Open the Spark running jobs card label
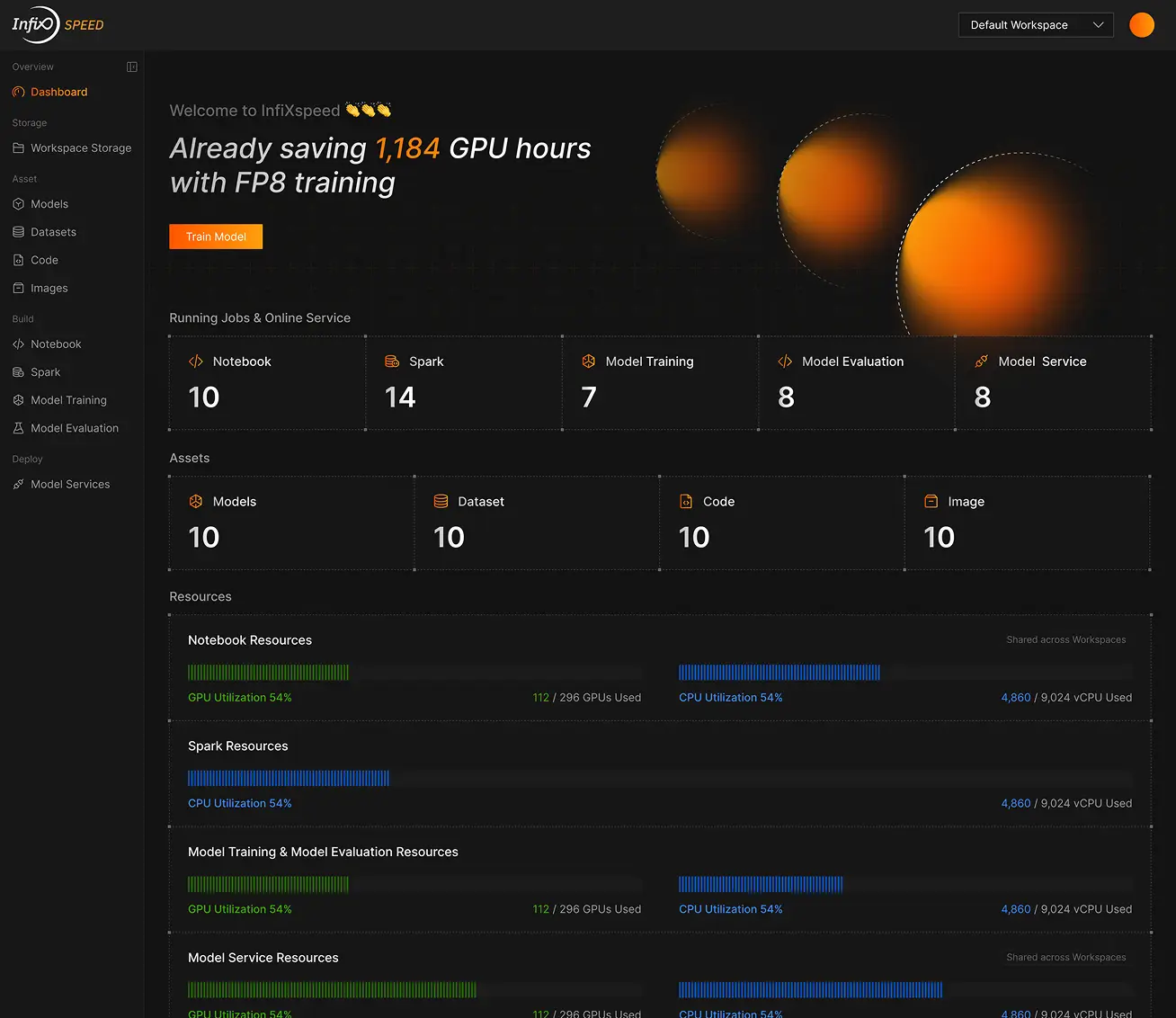This screenshot has width=1176, height=1018. 426,362
